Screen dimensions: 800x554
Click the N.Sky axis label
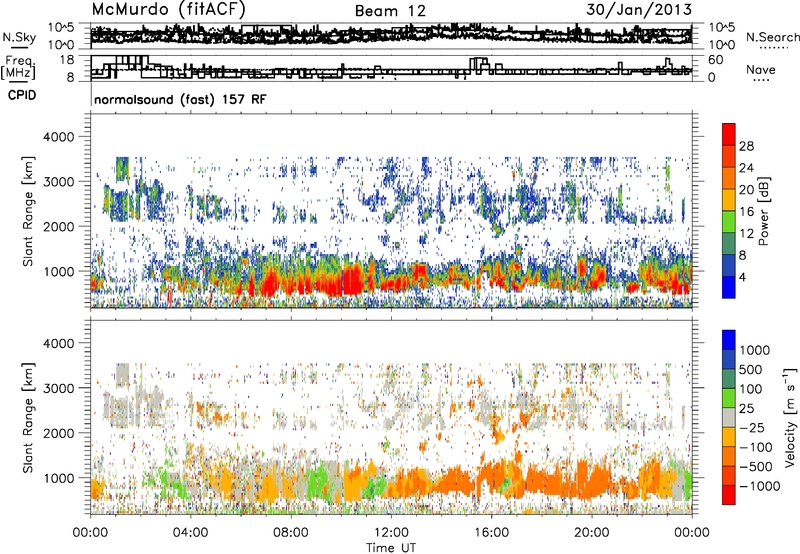19,37
